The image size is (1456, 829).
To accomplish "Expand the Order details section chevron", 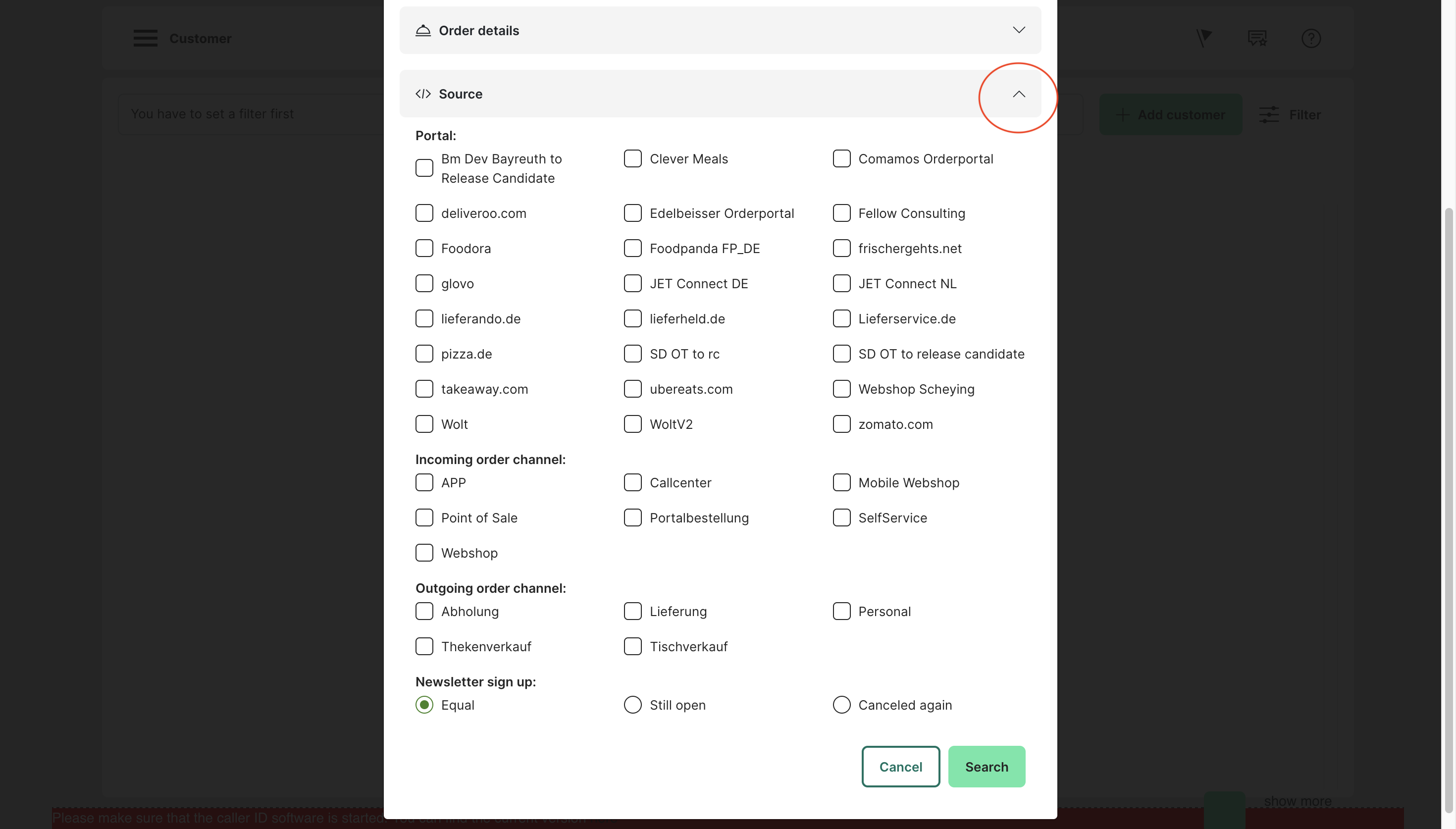I will coord(1018,30).
